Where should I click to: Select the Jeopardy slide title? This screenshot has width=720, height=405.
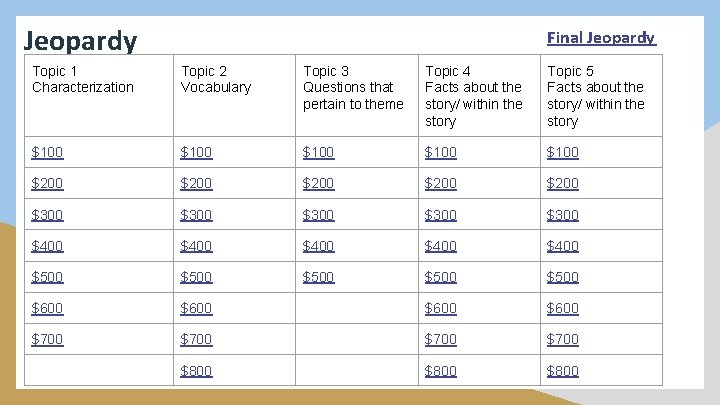(80, 40)
